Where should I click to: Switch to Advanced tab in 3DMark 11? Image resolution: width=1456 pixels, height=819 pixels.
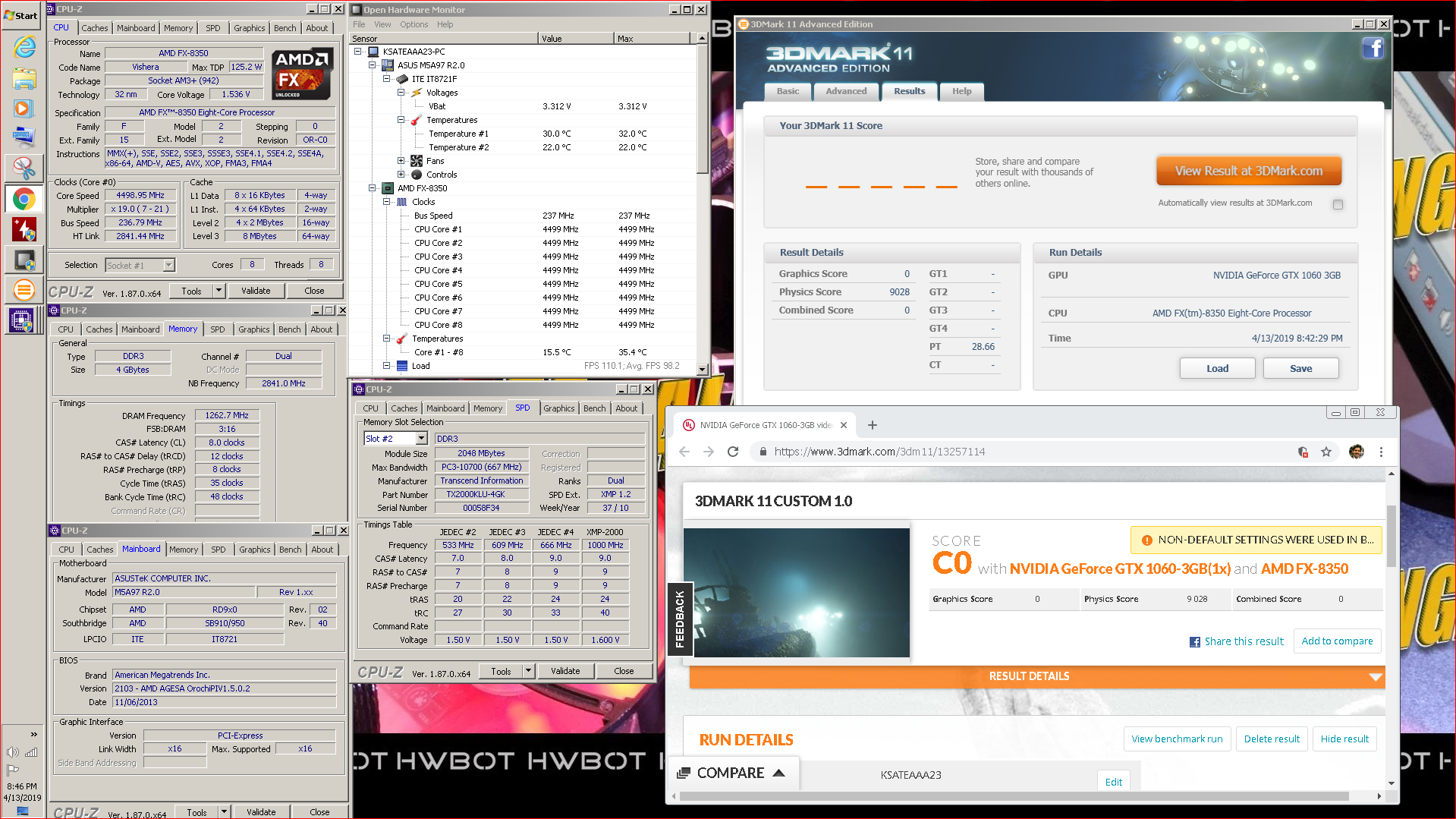pyautogui.click(x=846, y=91)
